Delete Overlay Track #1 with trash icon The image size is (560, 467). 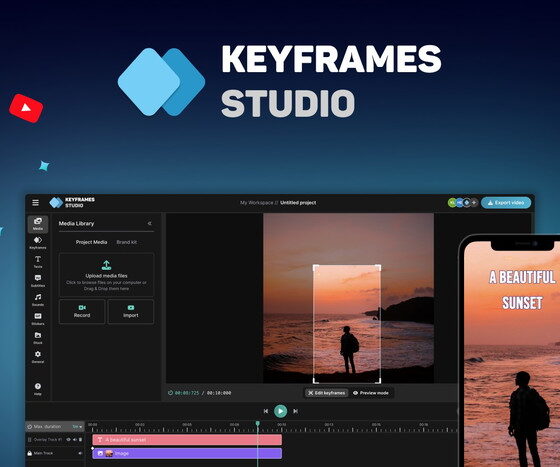click(x=80, y=440)
